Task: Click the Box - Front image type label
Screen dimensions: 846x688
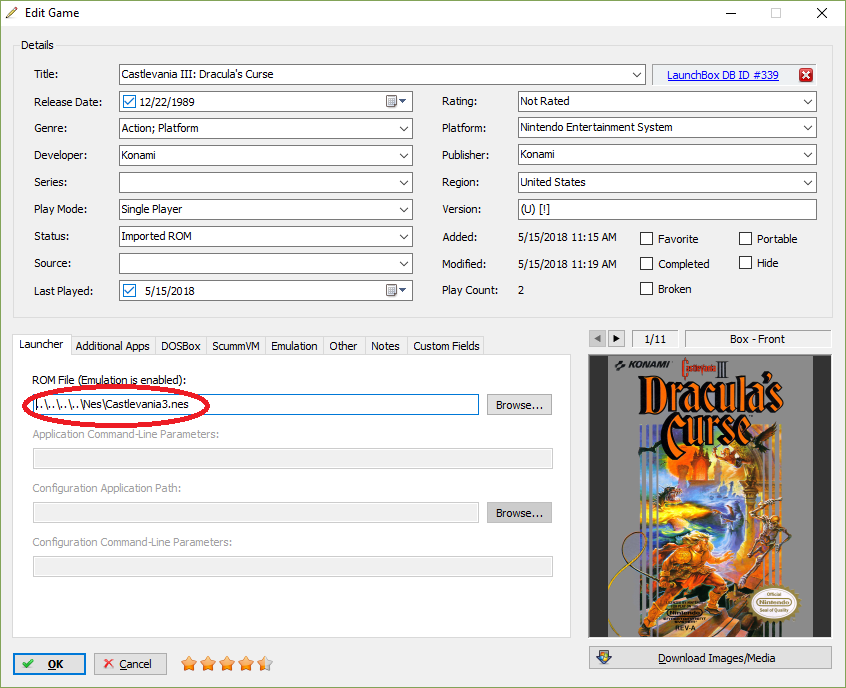Action: tap(758, 339)
